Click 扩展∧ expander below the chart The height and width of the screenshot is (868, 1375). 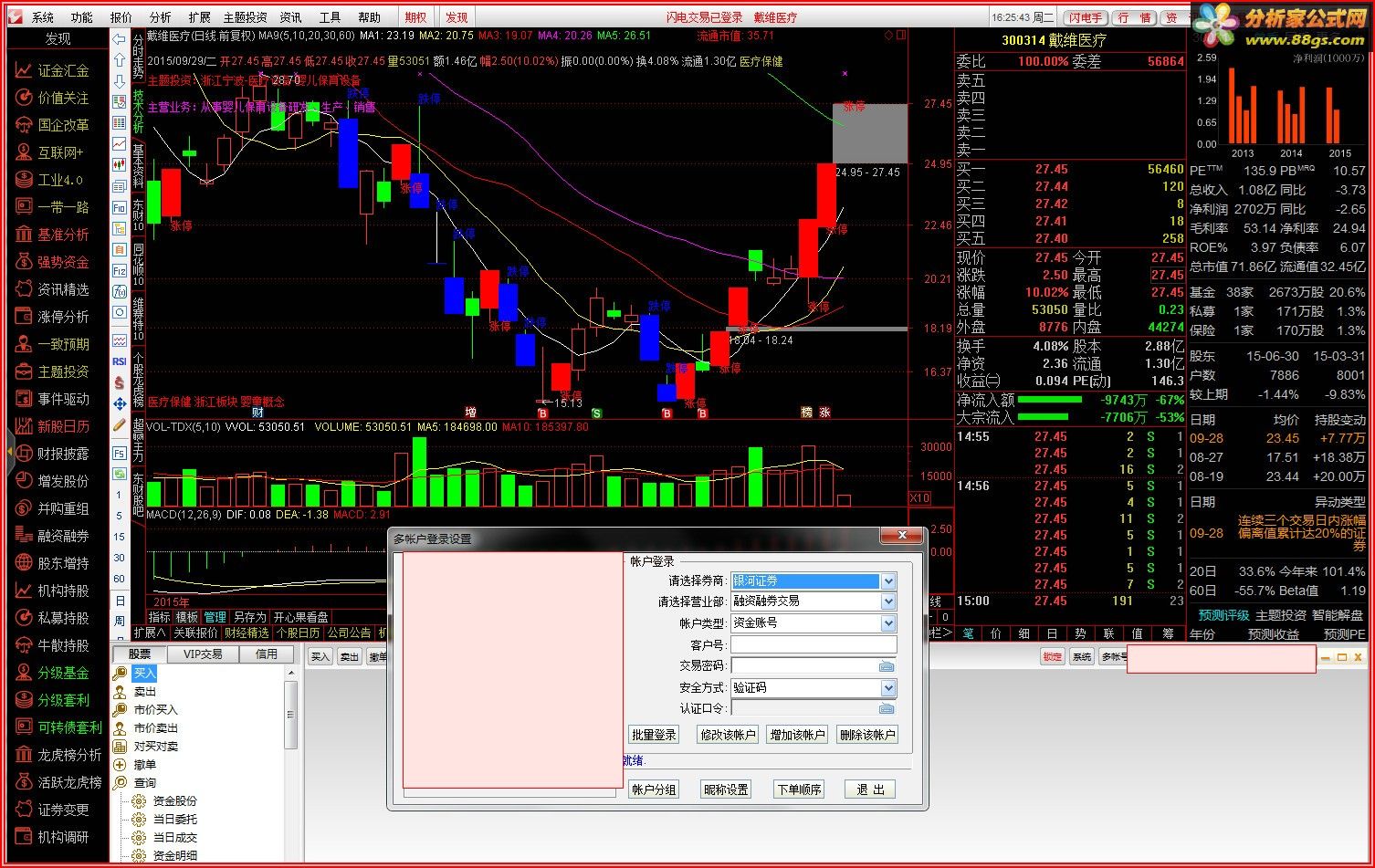(x=150, y=633)
